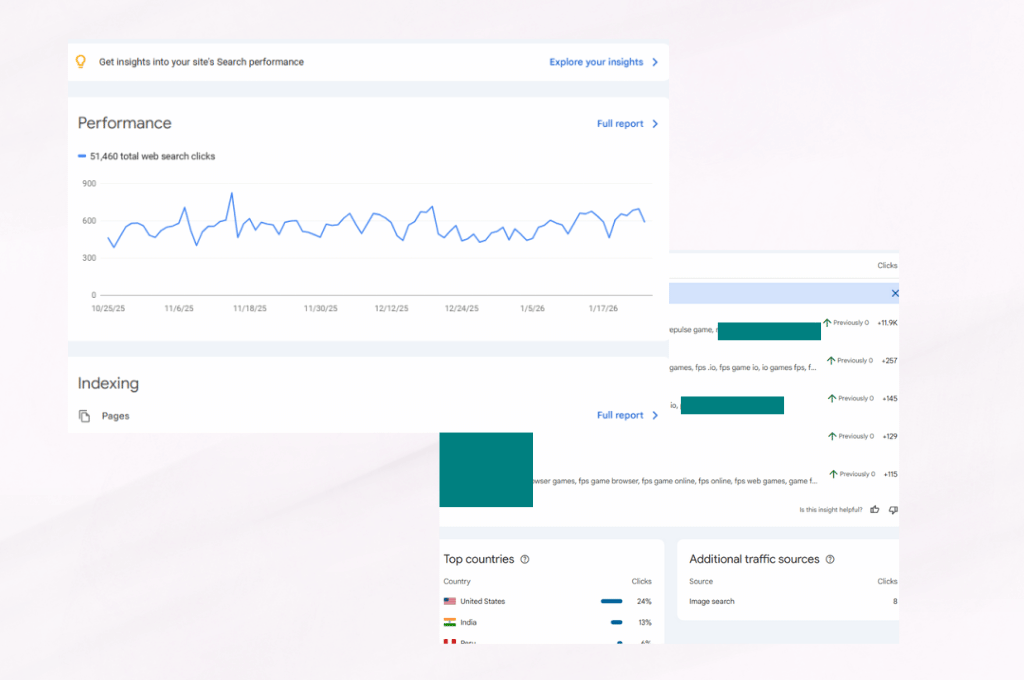The image size is (1024, 680).
Task: Click the blue web search clicks legend marker
Action: point(82,157)
